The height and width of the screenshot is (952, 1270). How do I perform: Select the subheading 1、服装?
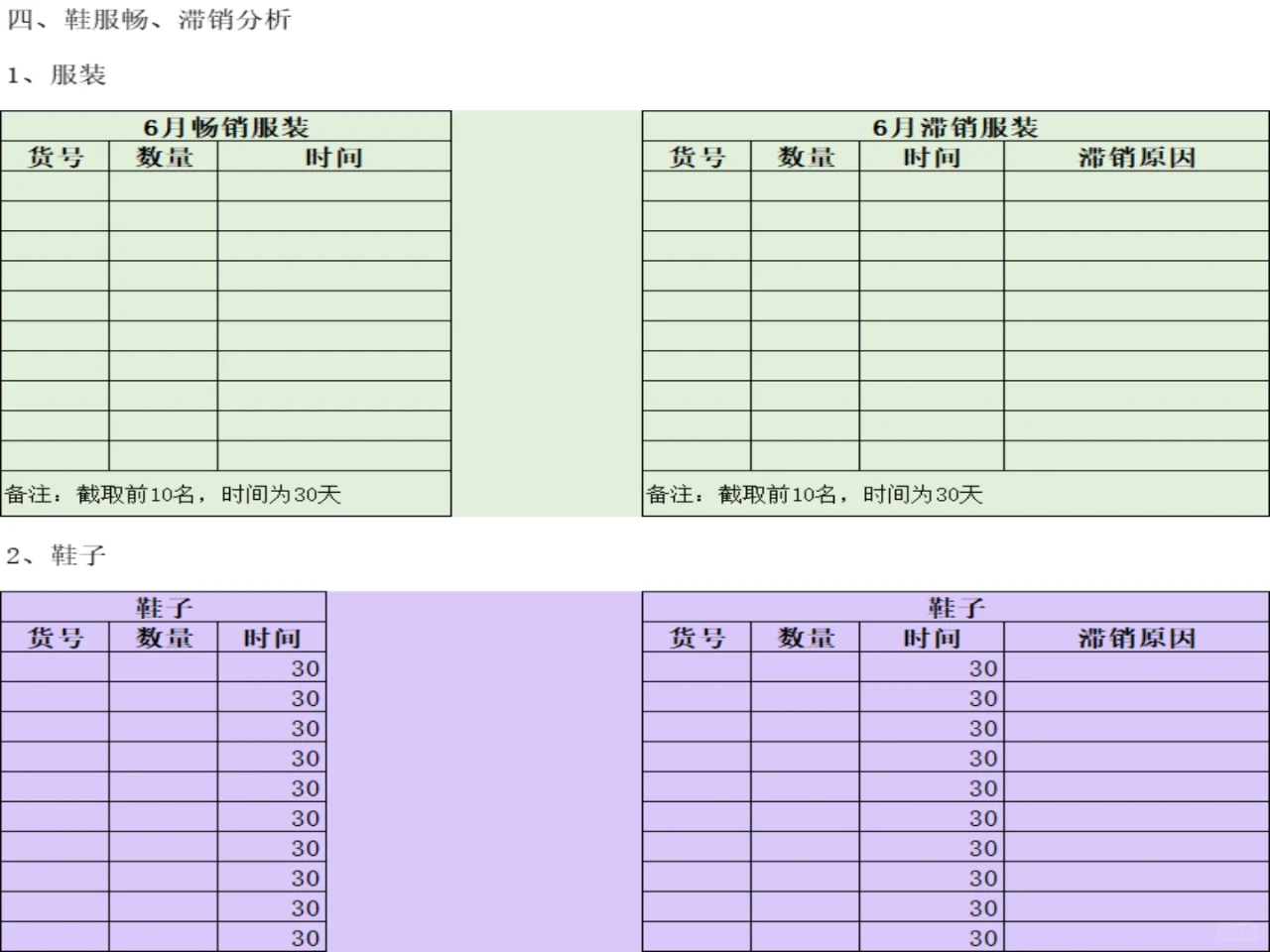coord(57,75)
